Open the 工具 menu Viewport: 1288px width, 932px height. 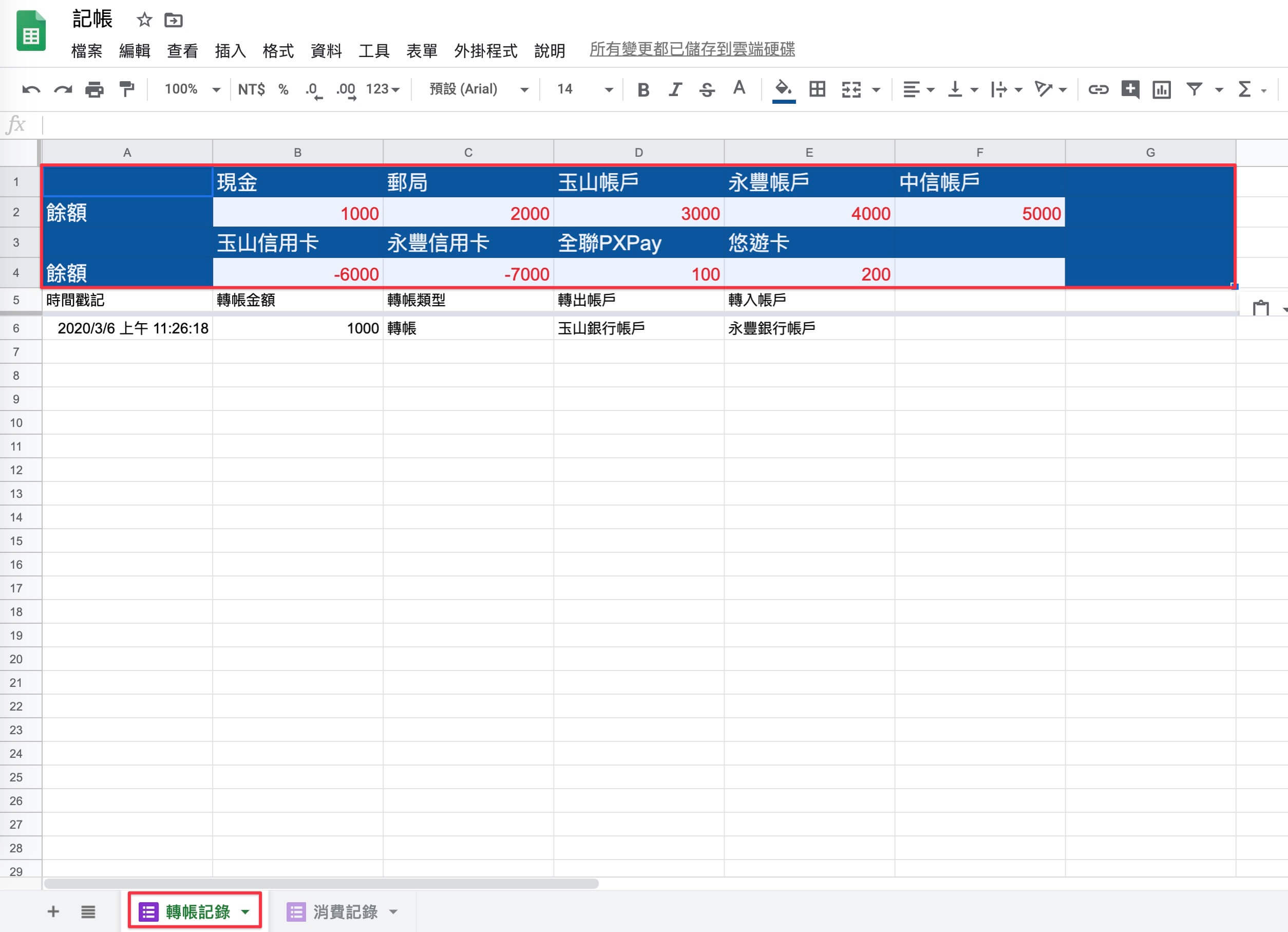point(374,51)
